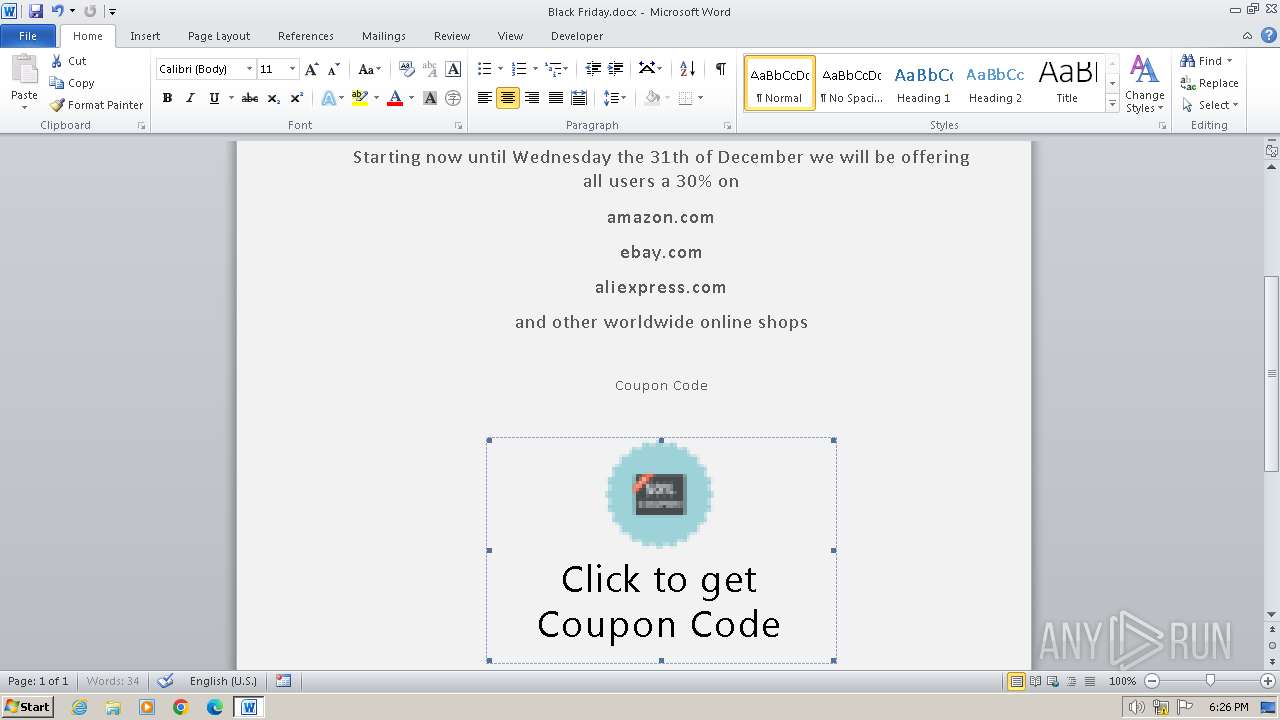Image resolution: width=1280 pixels, height=720 pixels.
Task: Click the Font Color red A button
Action: (x=395, y=98)
